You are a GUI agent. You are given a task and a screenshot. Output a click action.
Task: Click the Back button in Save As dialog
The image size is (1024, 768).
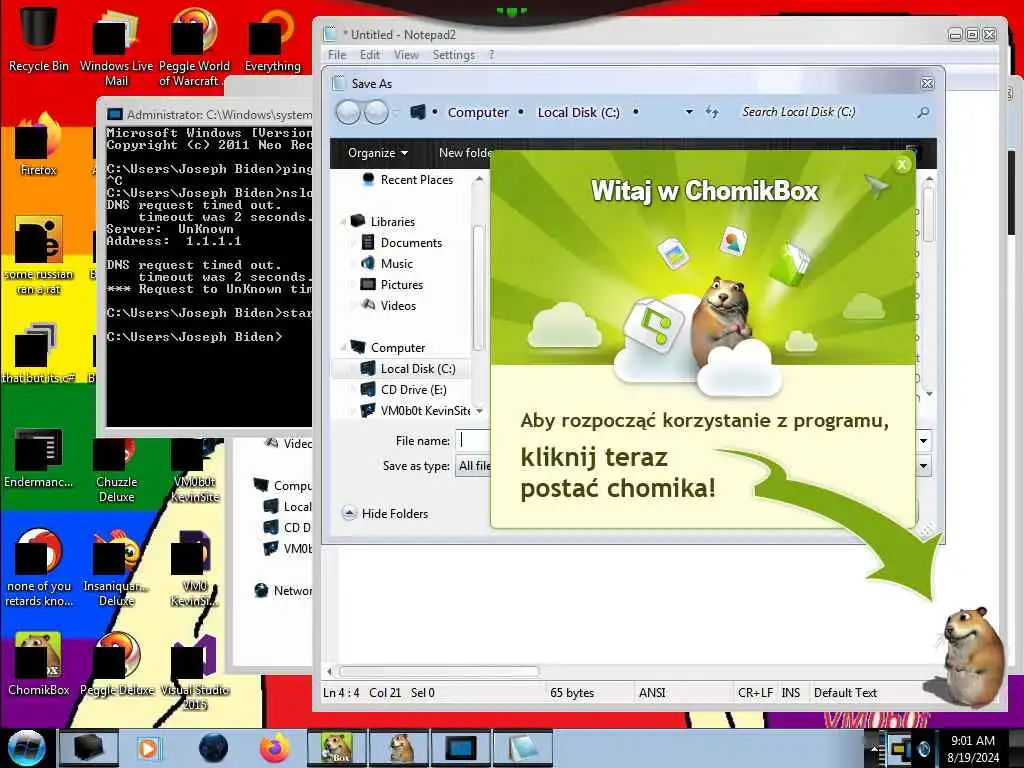point(348,112)
